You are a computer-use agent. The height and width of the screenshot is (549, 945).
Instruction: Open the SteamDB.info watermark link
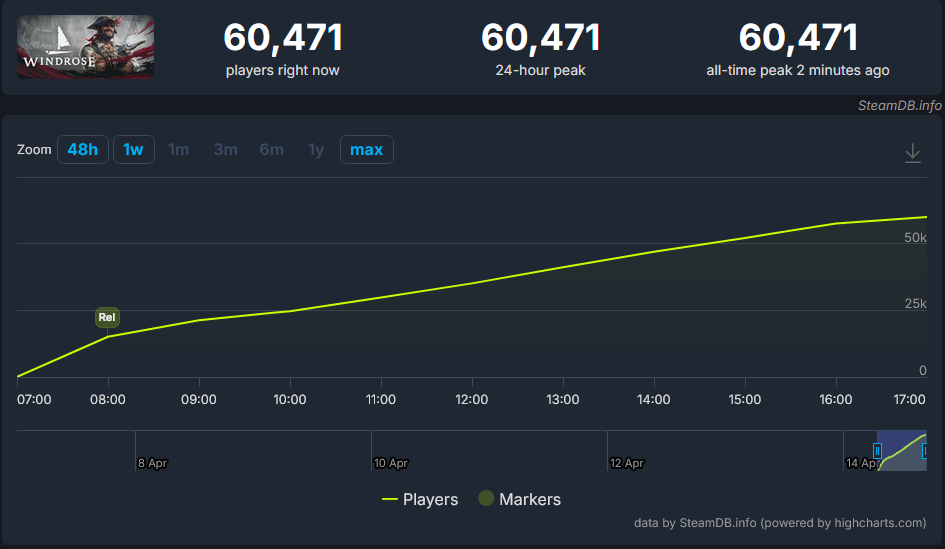[x=899, y=104]
